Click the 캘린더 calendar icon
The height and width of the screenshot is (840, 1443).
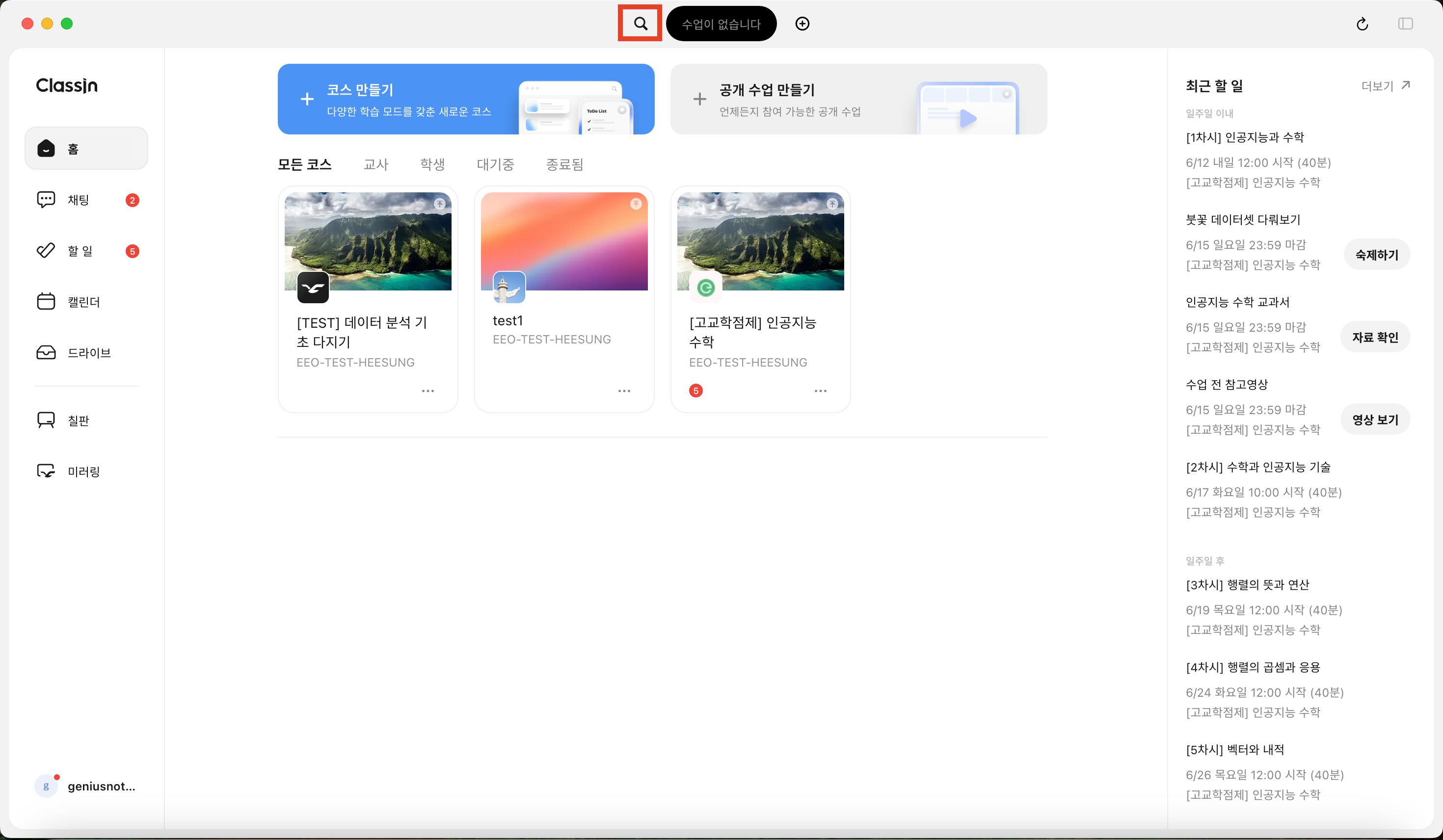point(46,301)
